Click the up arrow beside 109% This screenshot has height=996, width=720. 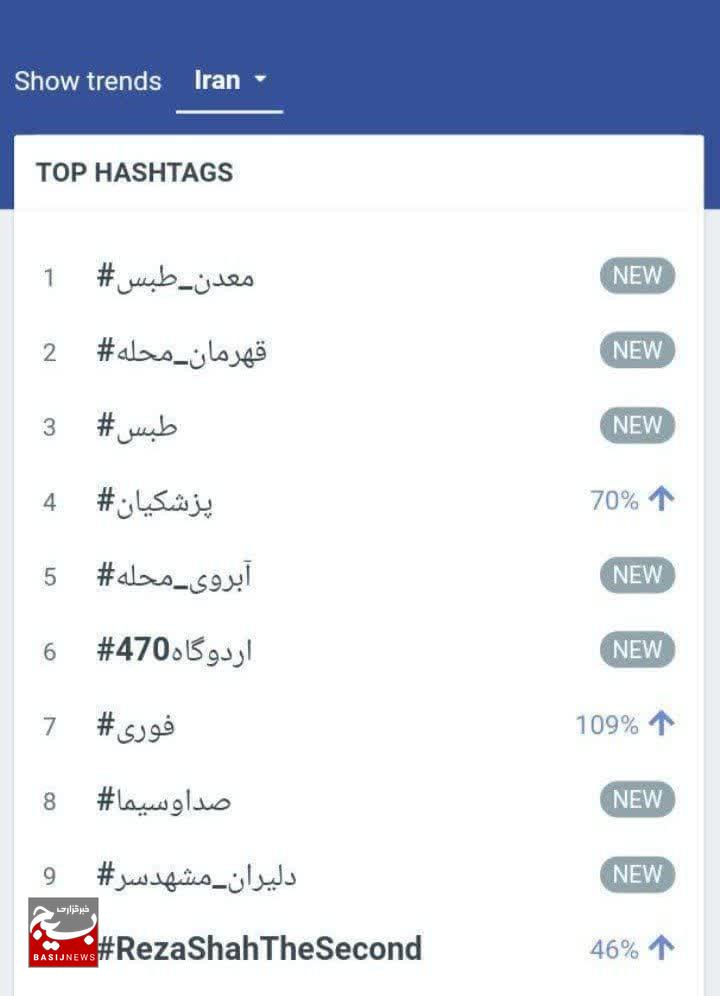click(x=662, y=723)
